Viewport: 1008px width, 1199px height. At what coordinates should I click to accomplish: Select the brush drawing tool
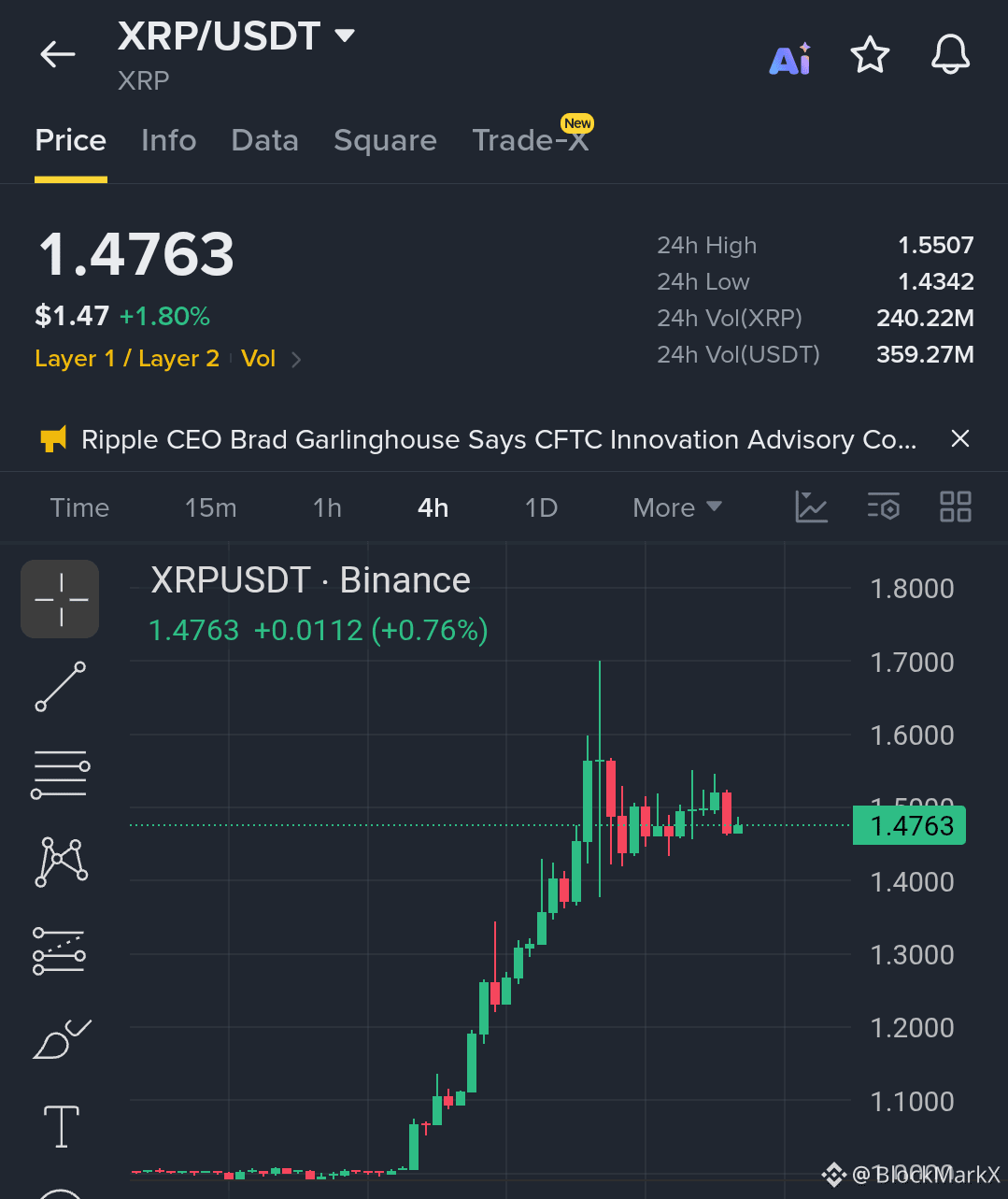point(62,1038)
